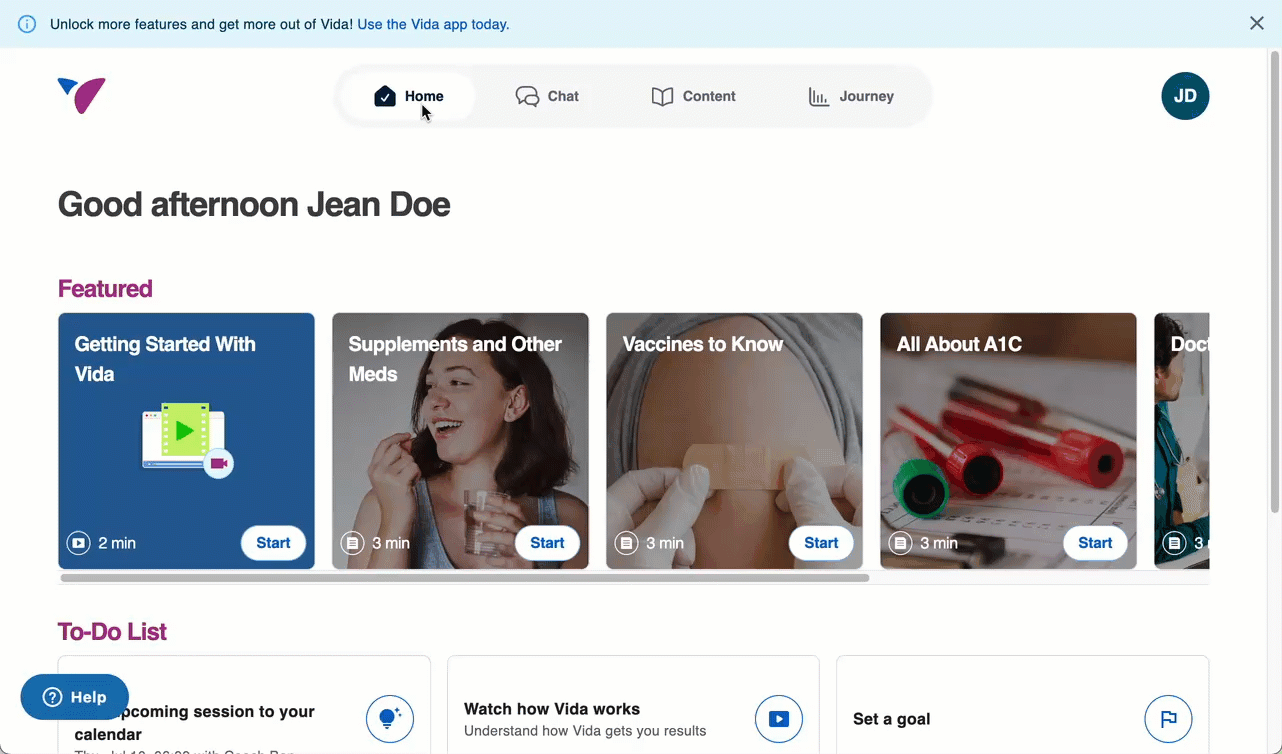Click 'Understand how Vida gets you results'
1282x754 pixels.
pyautogui.click(x=585, y=731)
